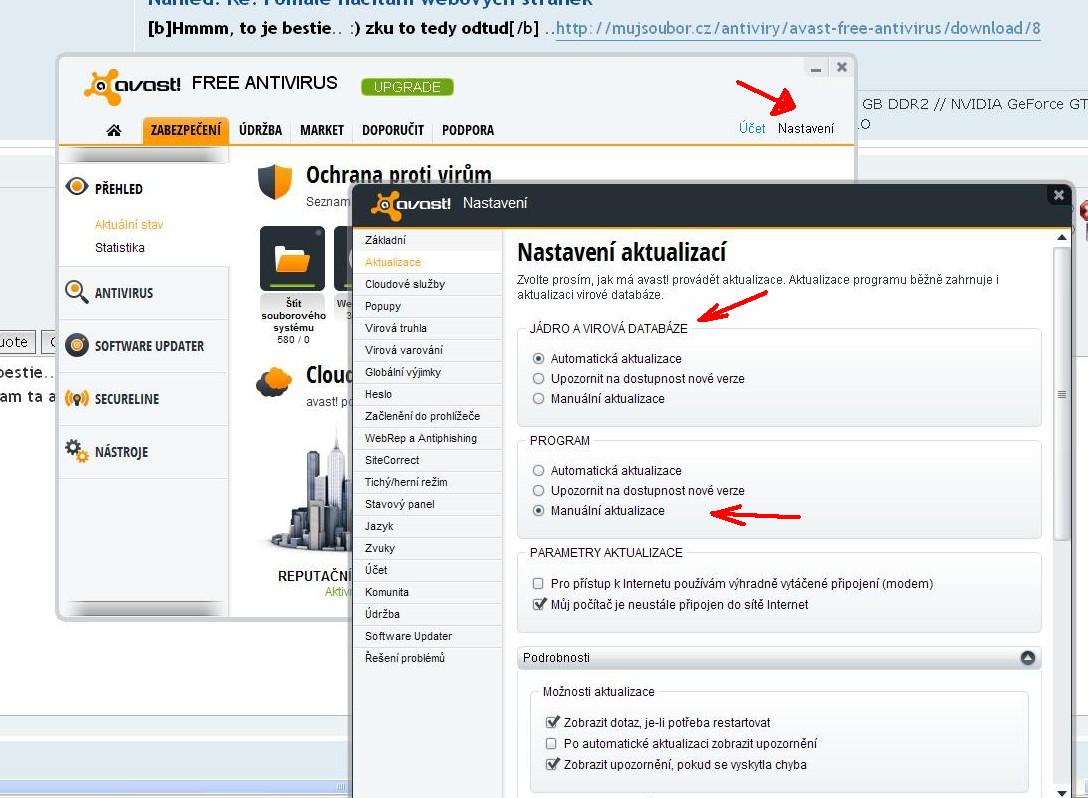Screen dimensions: 1088x798
Task: Click the antivirus shield icon next to Ochrana proti virům
Action: pyautogui.click(x=275, y=181)
